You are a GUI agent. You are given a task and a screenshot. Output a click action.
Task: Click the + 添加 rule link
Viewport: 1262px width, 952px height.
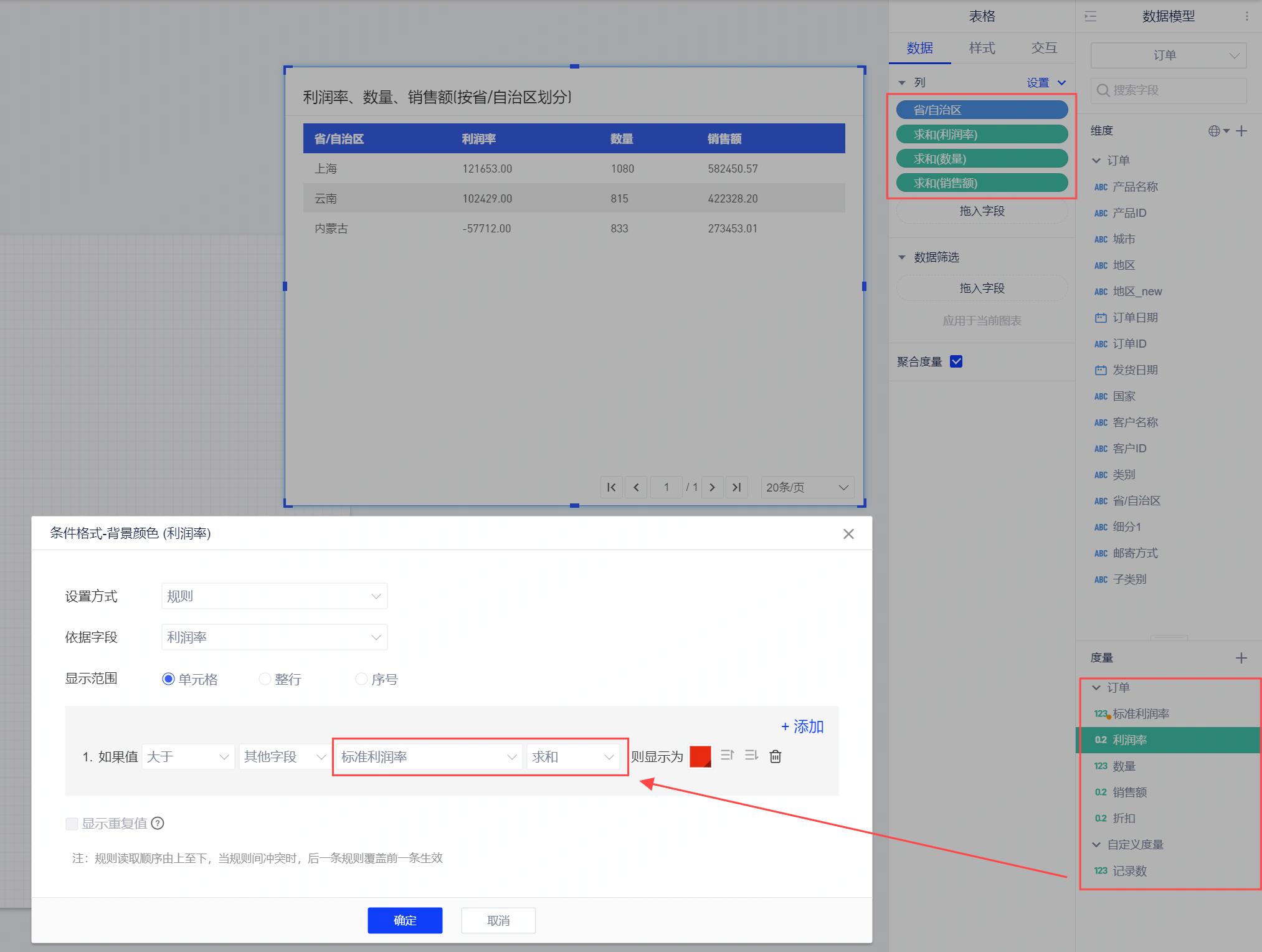pyautogui.click(x=802, y=726)
